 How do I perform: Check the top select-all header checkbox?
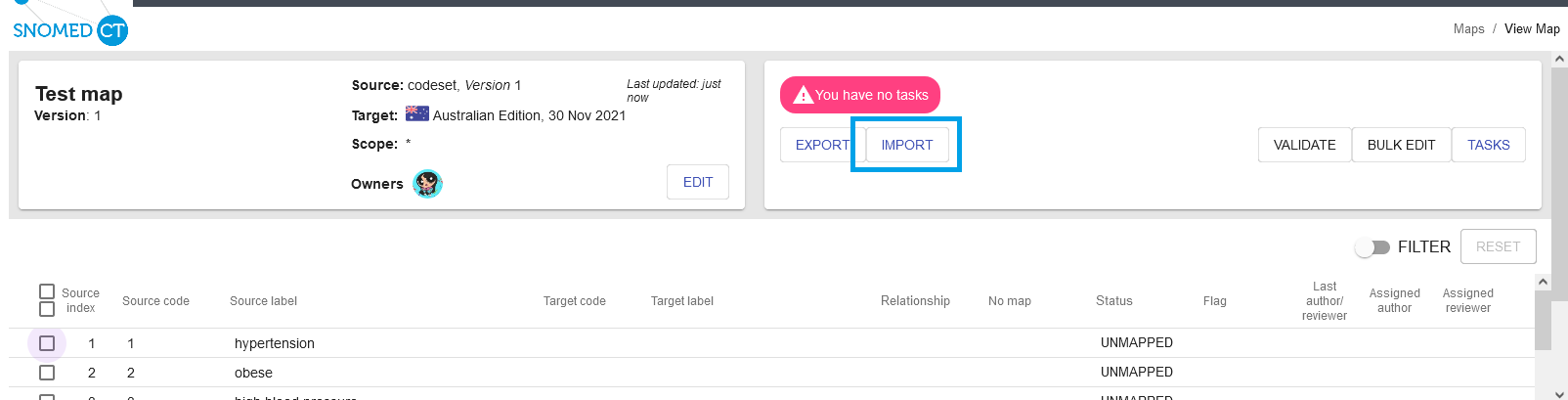47,291
